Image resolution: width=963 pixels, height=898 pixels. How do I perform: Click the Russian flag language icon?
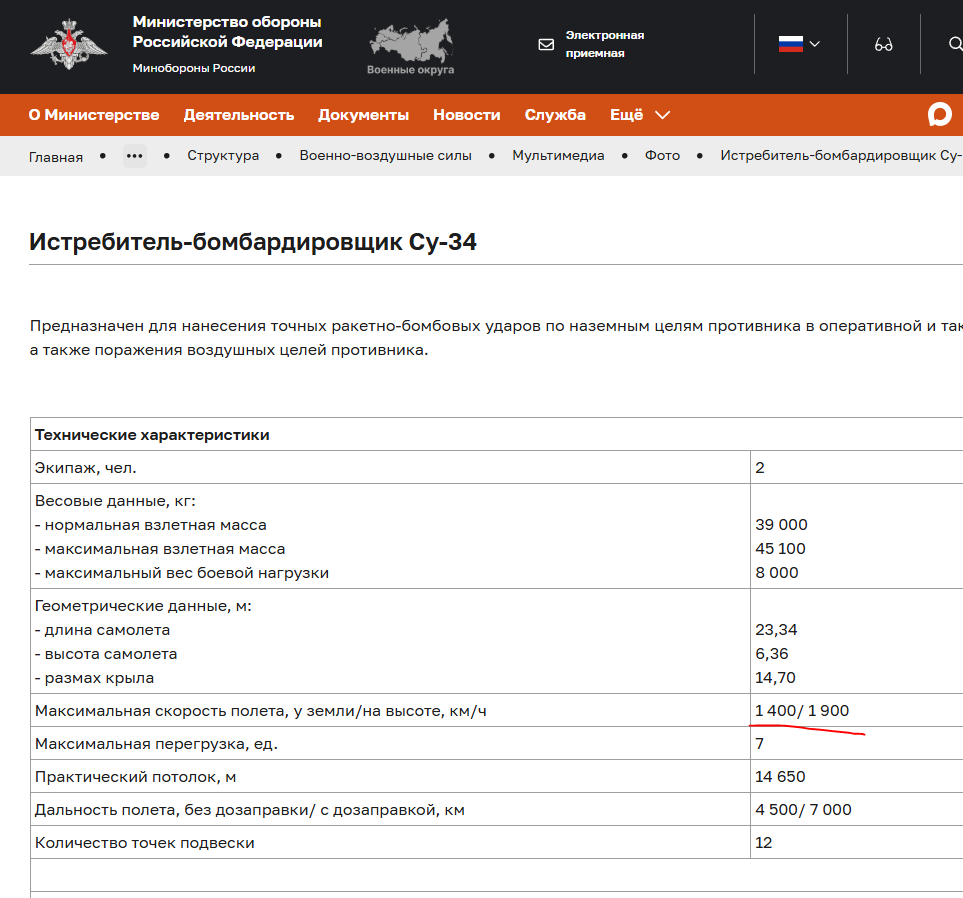coord(790,44)
